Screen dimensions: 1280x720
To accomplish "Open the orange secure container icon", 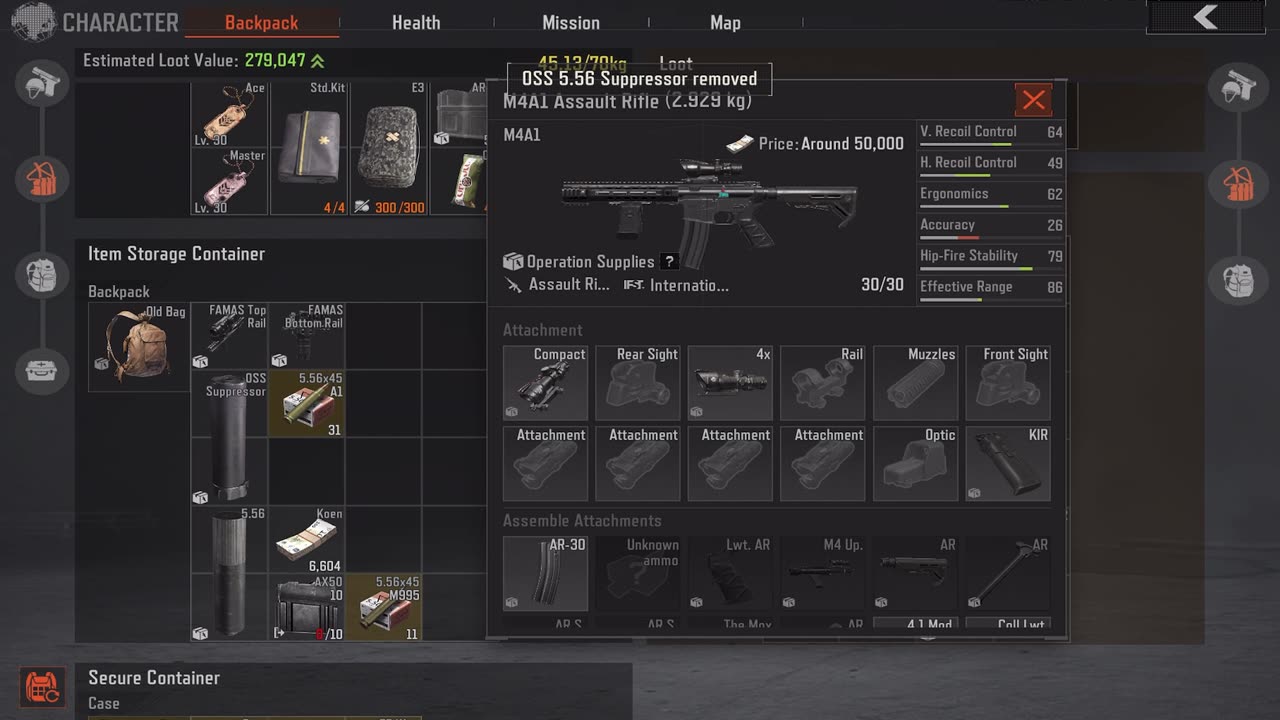I will tap(42, 688).
